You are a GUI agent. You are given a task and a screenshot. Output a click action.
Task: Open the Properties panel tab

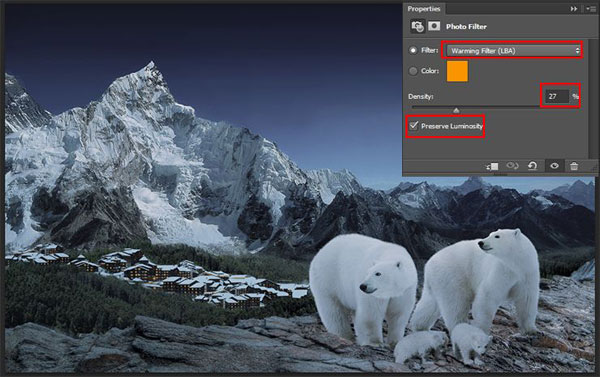point(424,9)
